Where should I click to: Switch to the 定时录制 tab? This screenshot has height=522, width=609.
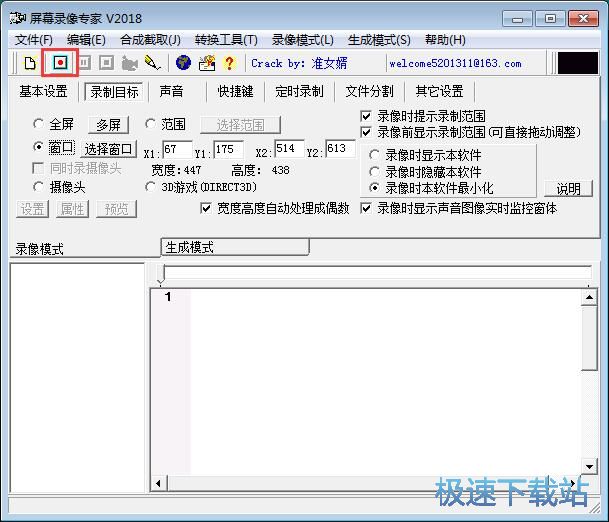click(x=299, y=92)
